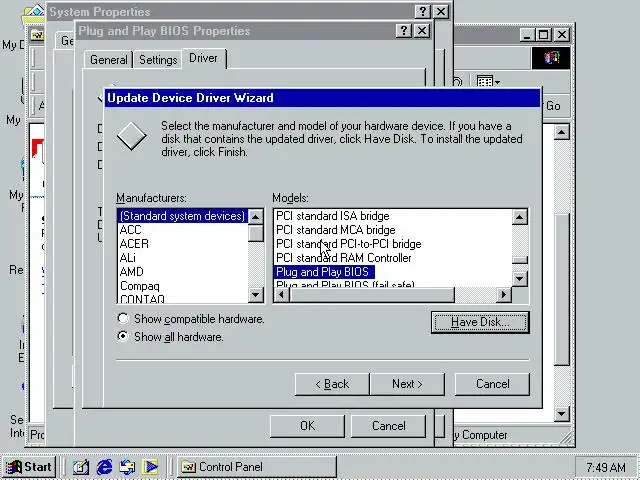The height and width of the screenshot is (480, 640).
Task: Click Control Panel window scroll down arrow
Action: coord(562,414)
